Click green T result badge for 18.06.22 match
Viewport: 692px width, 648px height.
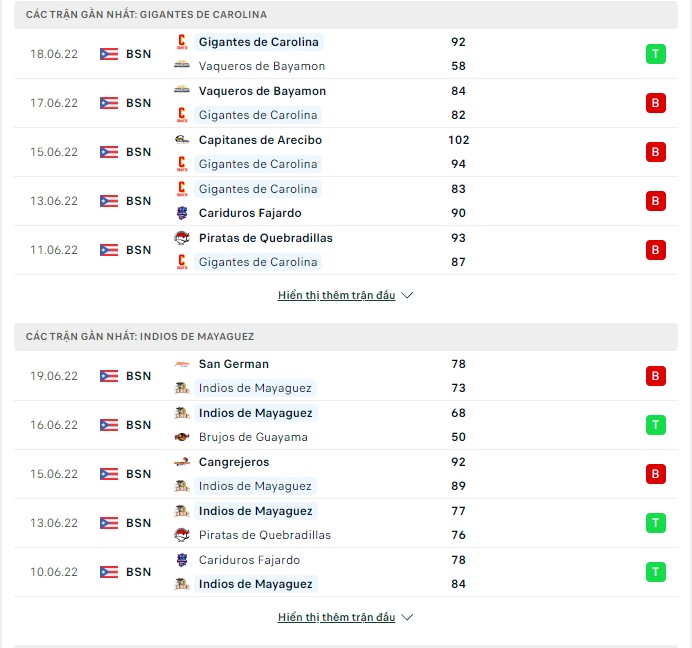(x=655, y=54)
